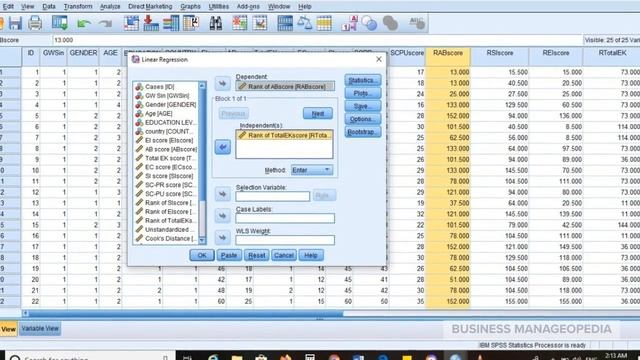Screen dimensions: 640x360
Task: Select Gender [GENDER] in the variable list
Action: (166, 104)
